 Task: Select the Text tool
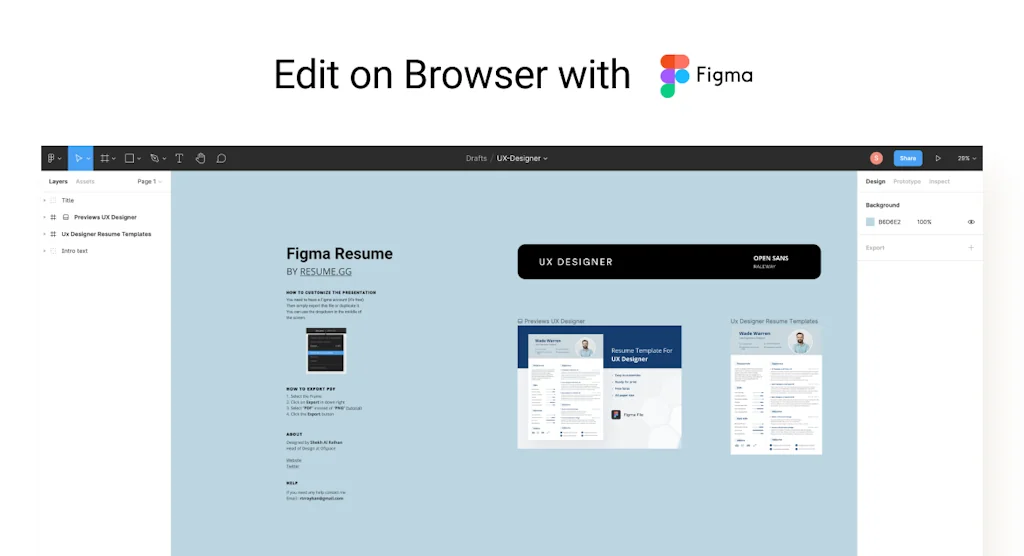[179, 158]
